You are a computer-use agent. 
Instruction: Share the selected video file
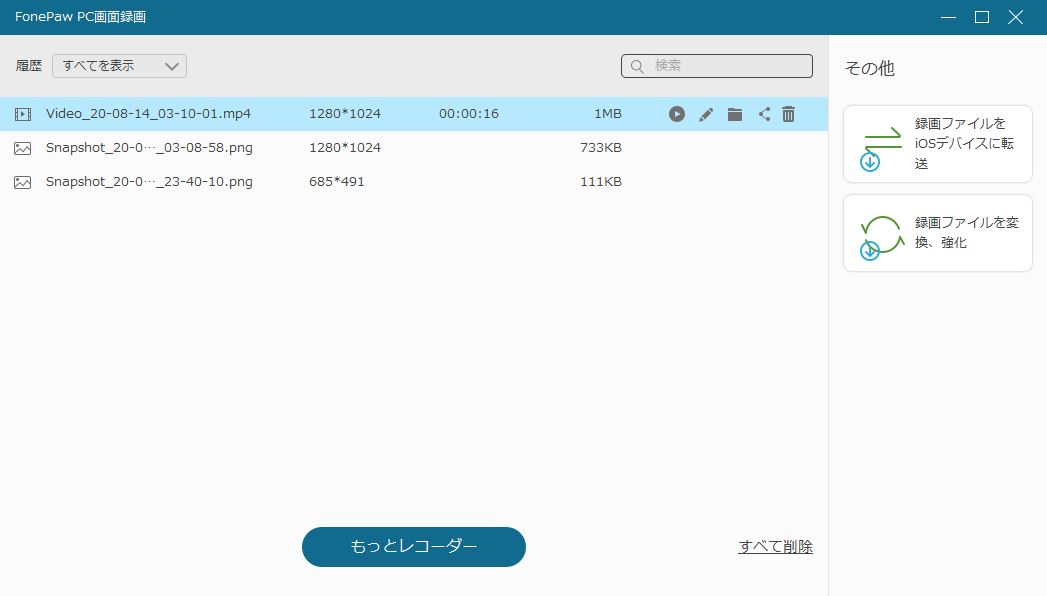click(x=764, y=114)
